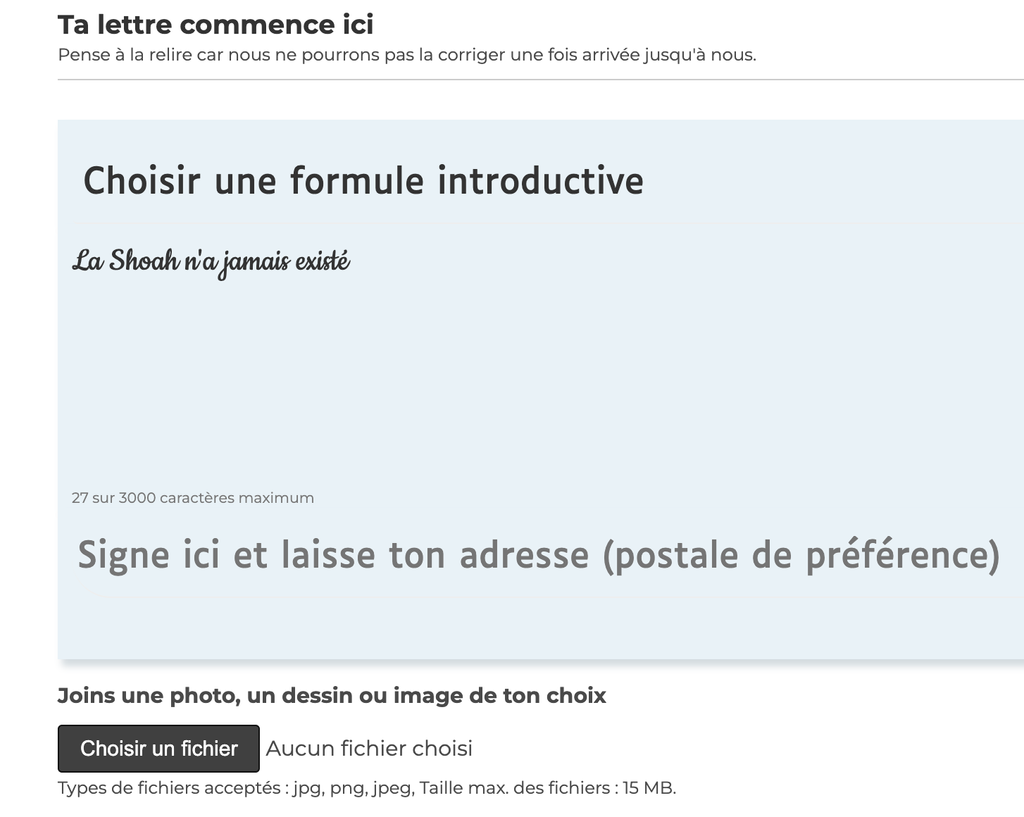Click the "(postale de préférence)" placeholder text

coord(801,555)
